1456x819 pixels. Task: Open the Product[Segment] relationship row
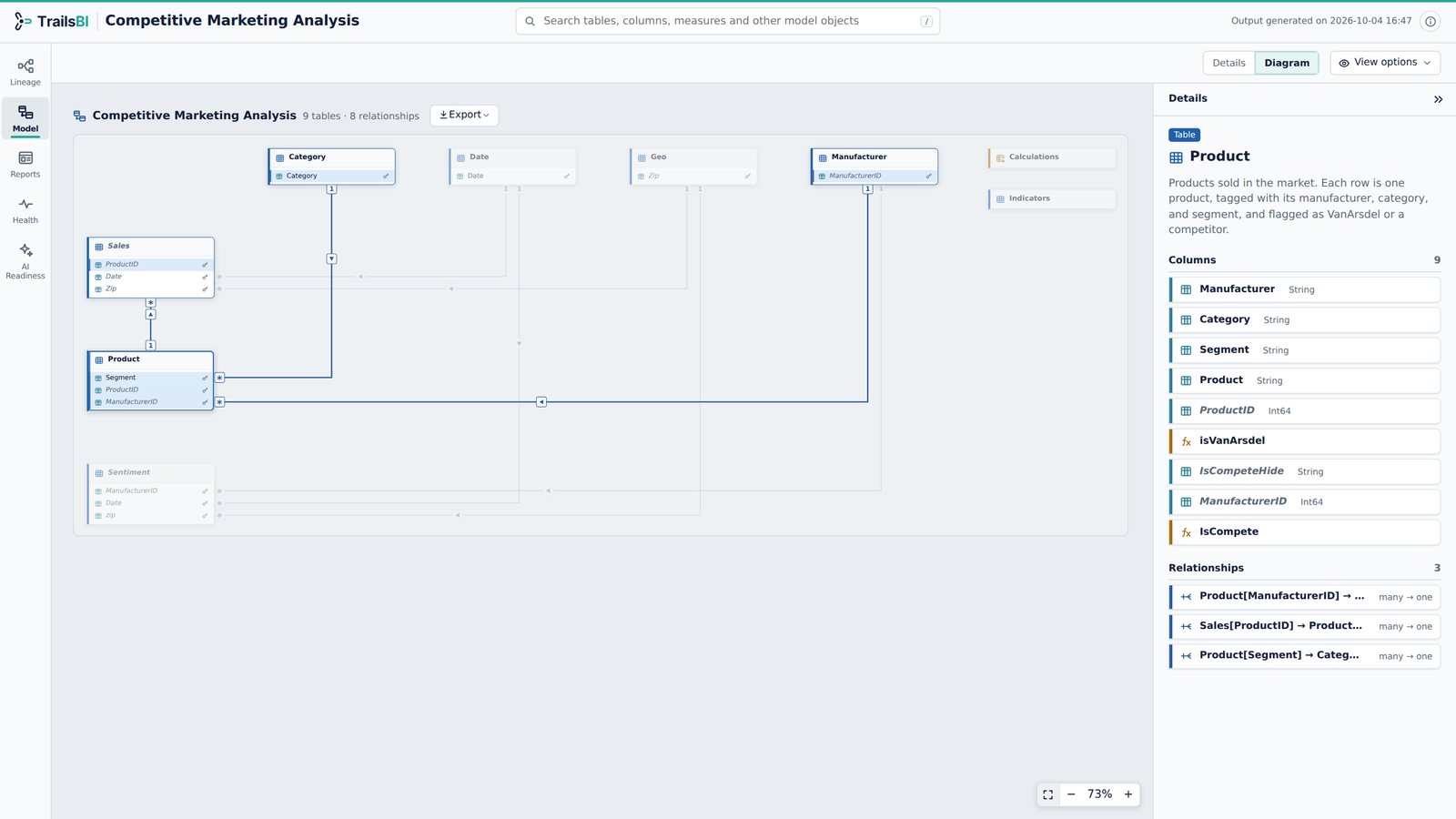1304,656
